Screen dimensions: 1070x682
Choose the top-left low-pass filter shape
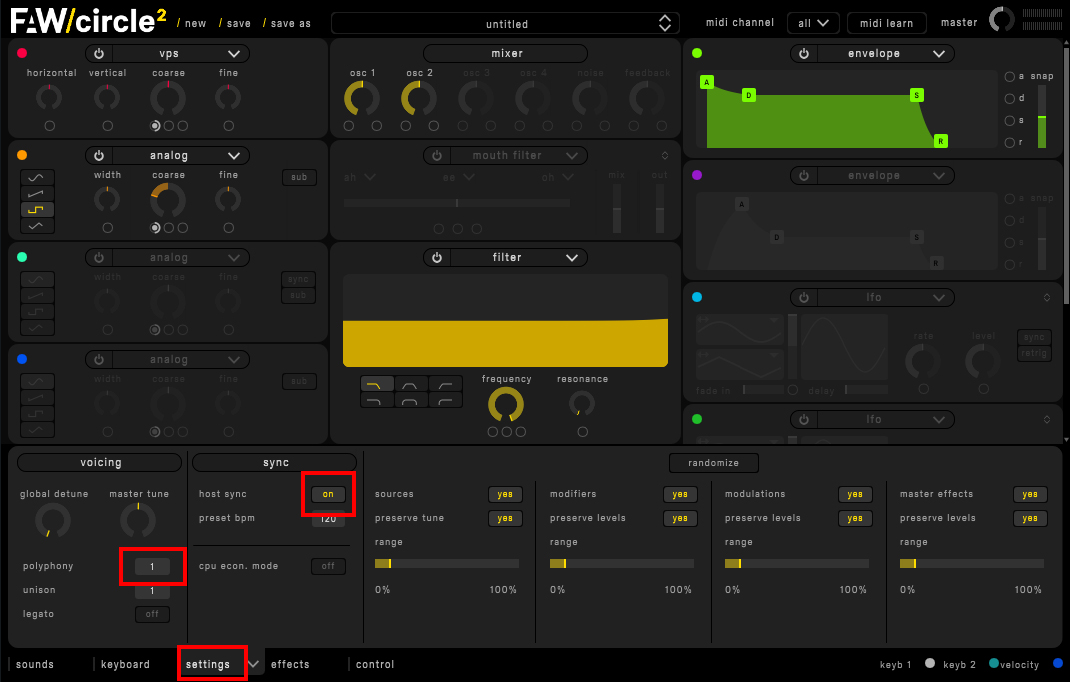click(x=377, y=384)
